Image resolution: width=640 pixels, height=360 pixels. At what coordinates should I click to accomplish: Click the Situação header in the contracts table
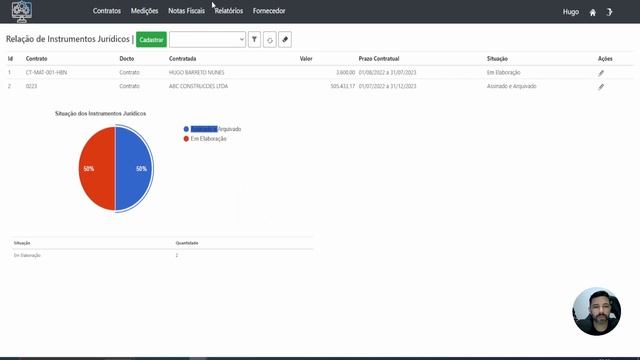point(497,59)
